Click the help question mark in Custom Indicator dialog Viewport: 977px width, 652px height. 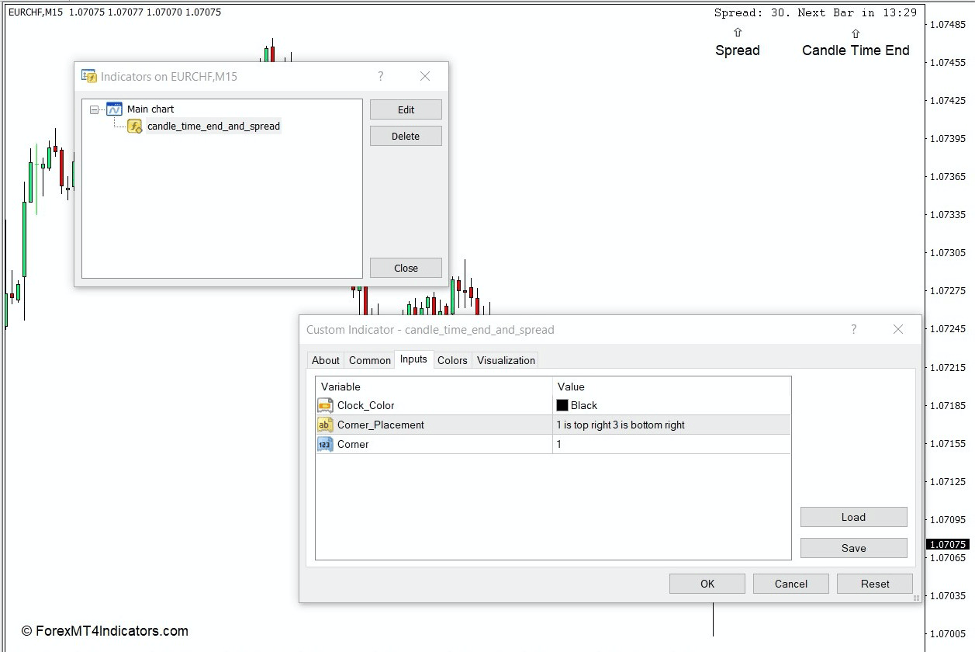[853, 329]
